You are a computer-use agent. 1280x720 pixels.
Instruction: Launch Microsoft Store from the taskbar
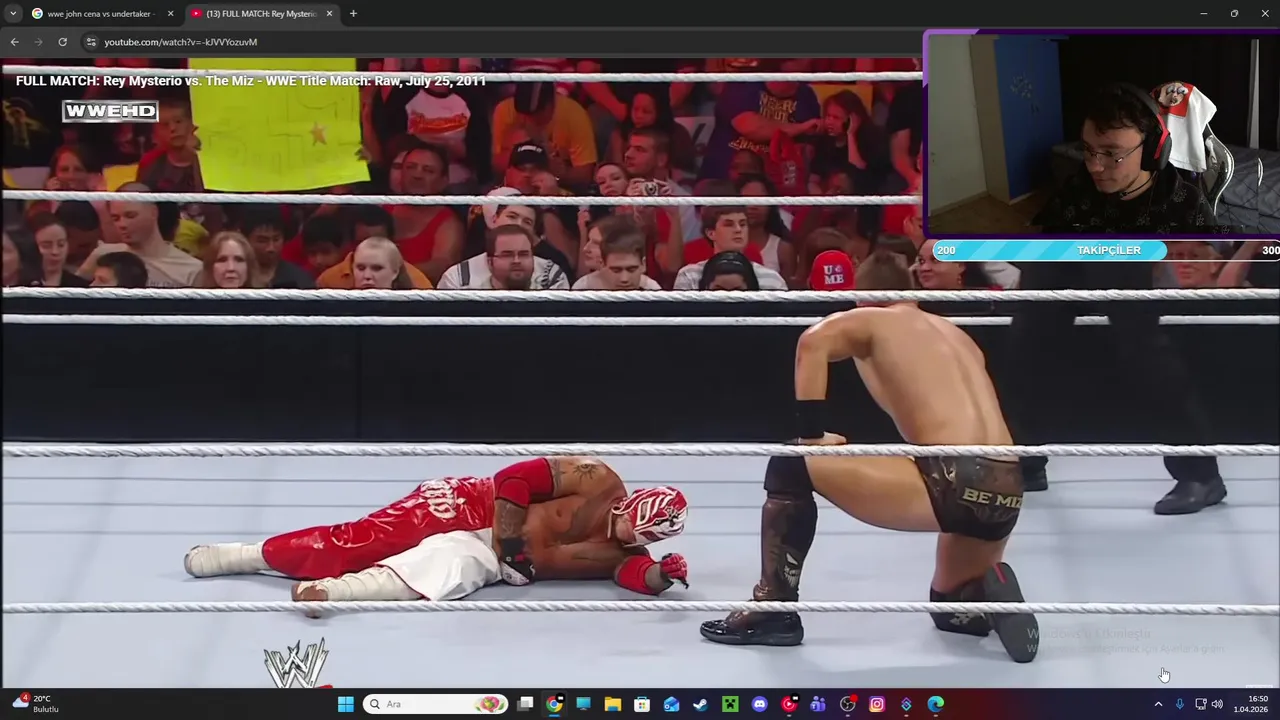tap(642, 704)
